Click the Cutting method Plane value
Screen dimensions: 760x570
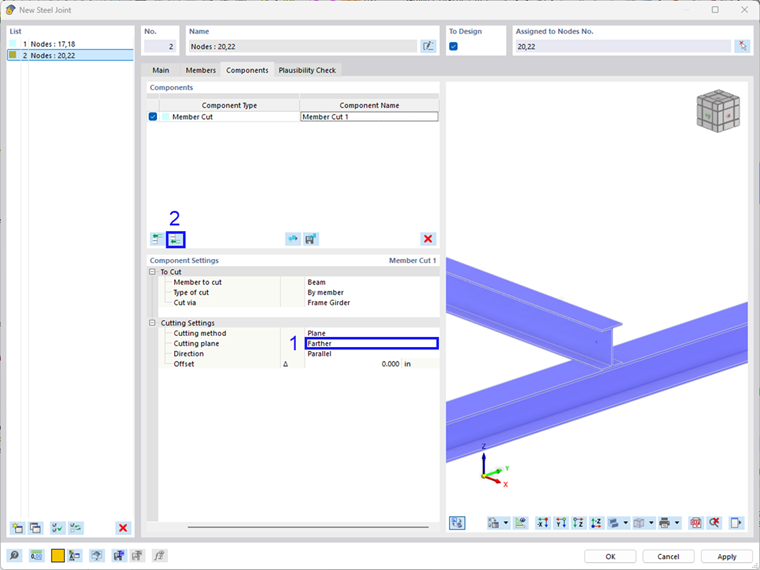click(372, 333)
